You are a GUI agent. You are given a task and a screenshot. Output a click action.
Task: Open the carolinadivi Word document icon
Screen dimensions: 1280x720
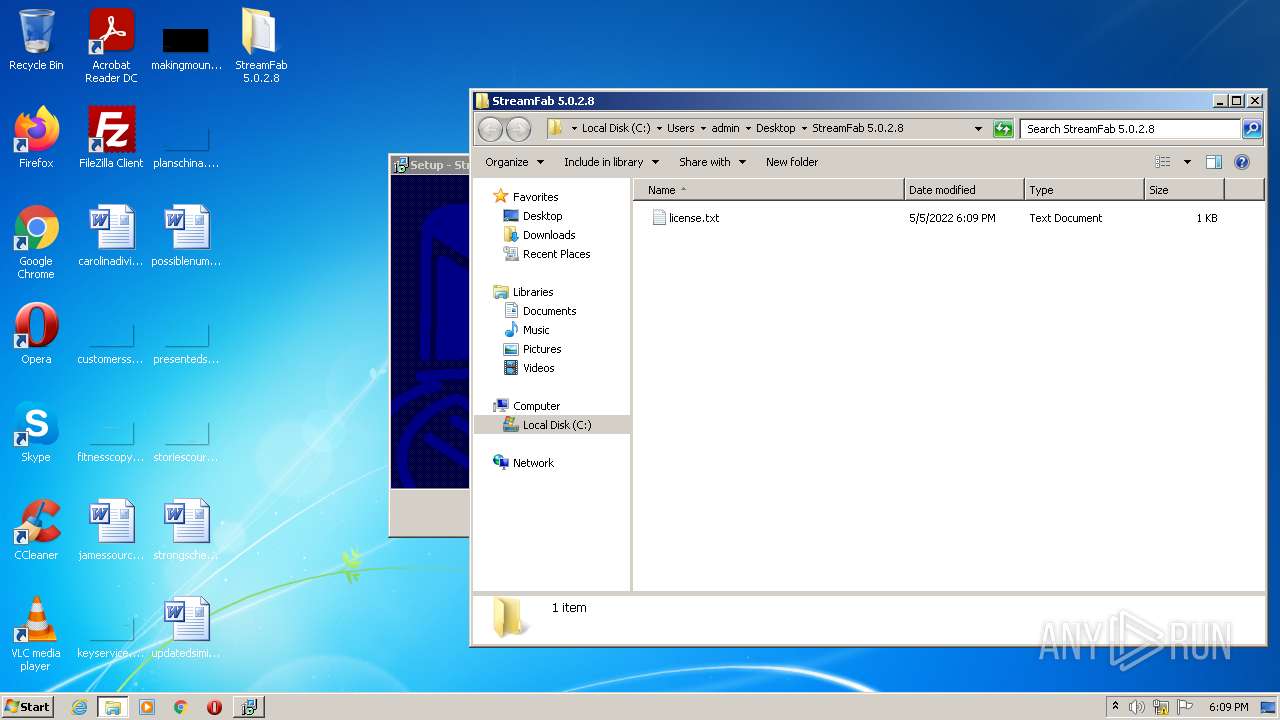tap(111, 236)
